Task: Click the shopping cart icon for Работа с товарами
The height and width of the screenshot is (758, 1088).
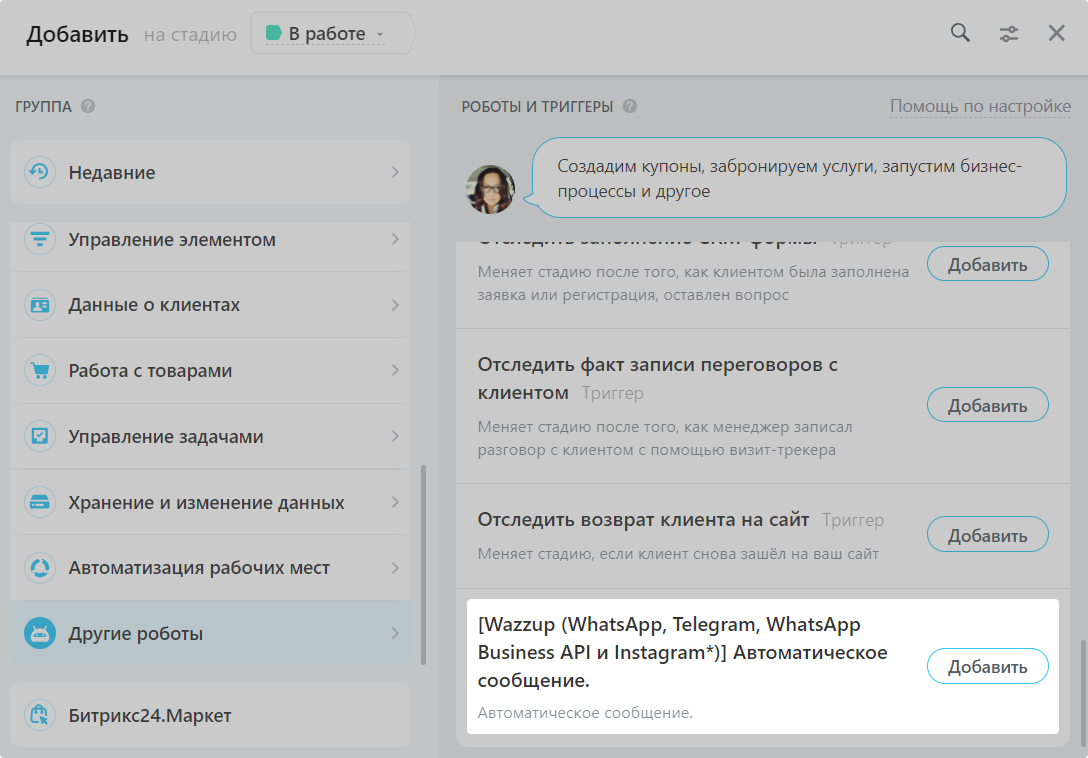Action: (40, 370)
